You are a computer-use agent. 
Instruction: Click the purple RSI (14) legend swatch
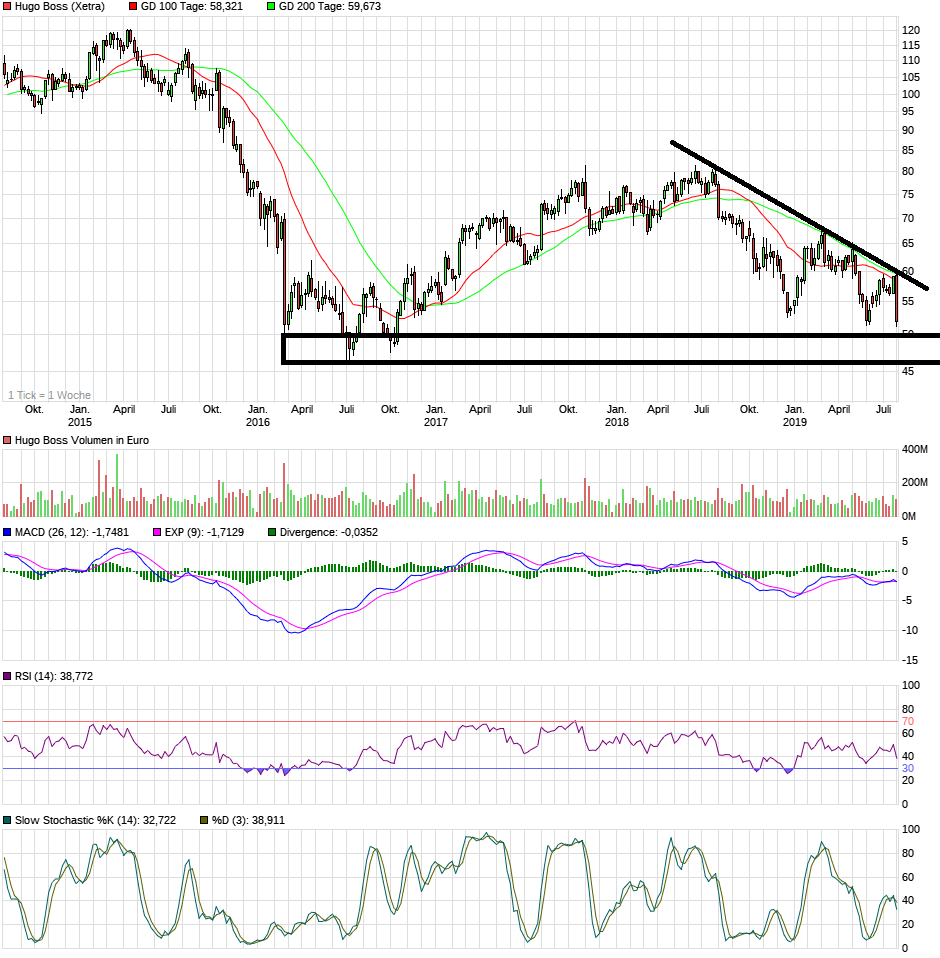[x=7, y=677]
